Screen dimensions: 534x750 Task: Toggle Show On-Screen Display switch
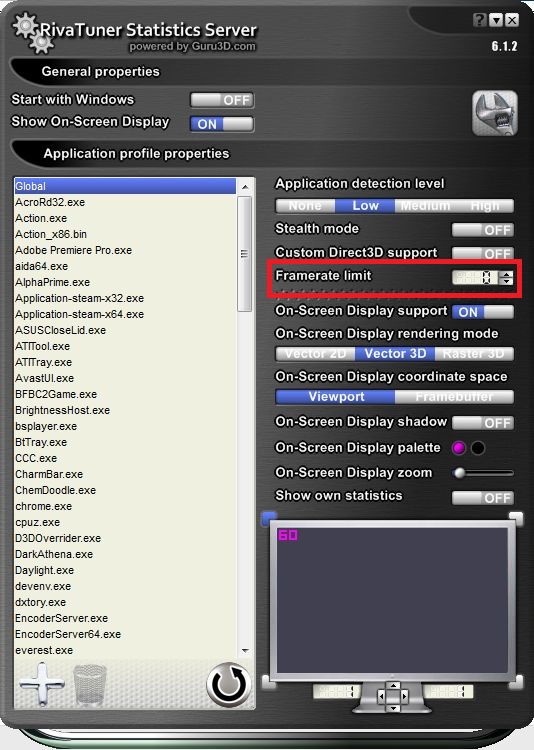[x=222, y=124]
